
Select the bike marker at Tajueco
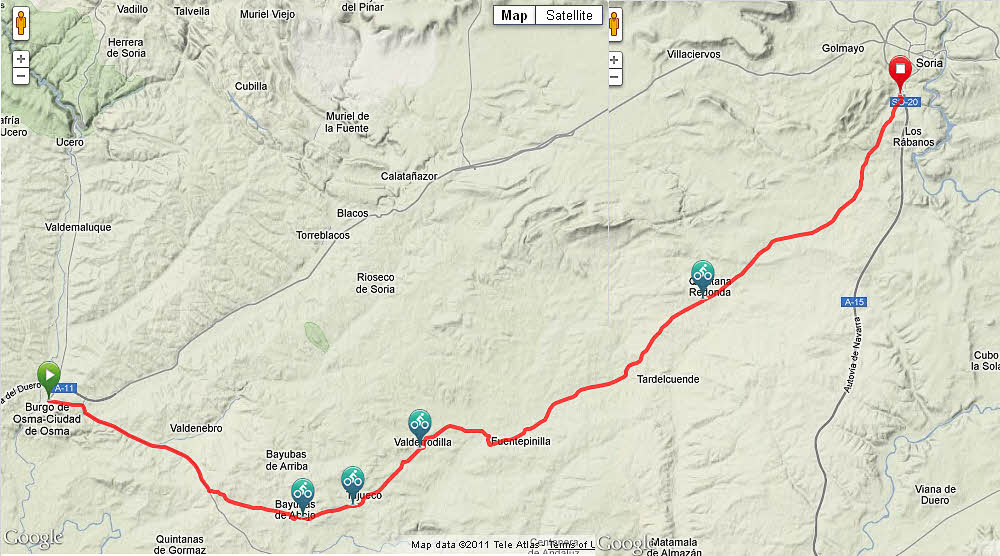coord(353,483)
